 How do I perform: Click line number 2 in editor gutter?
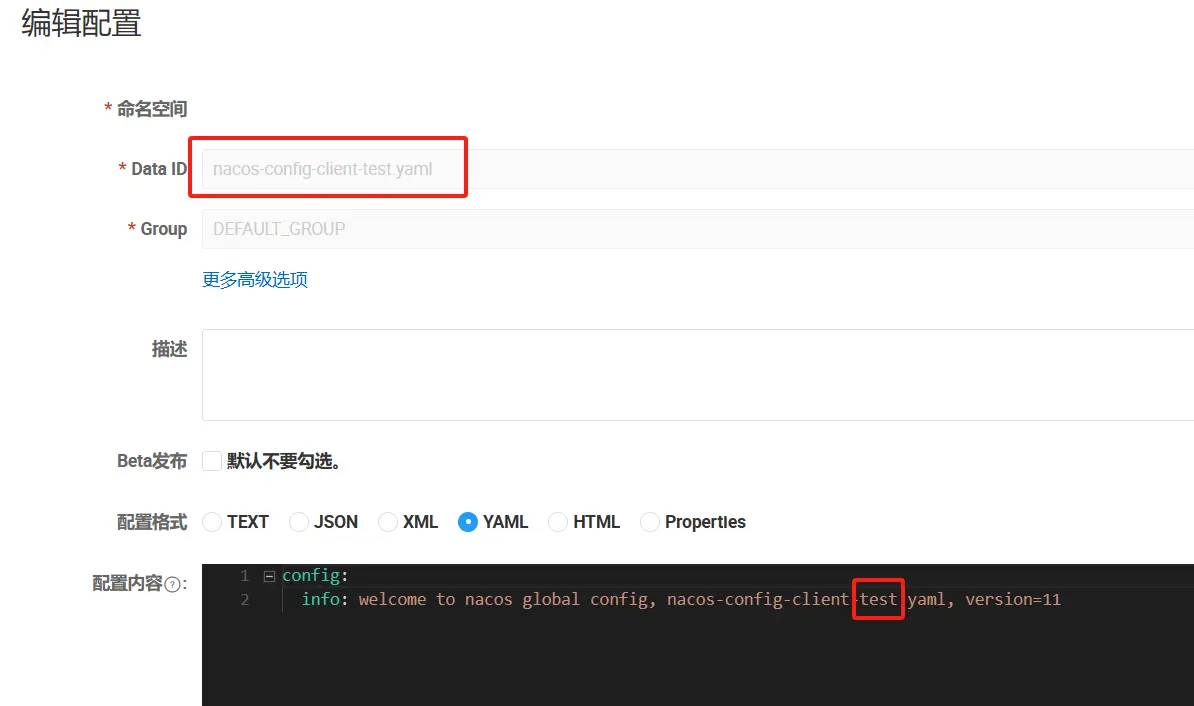pyautogui.click(x=244, y=600)
